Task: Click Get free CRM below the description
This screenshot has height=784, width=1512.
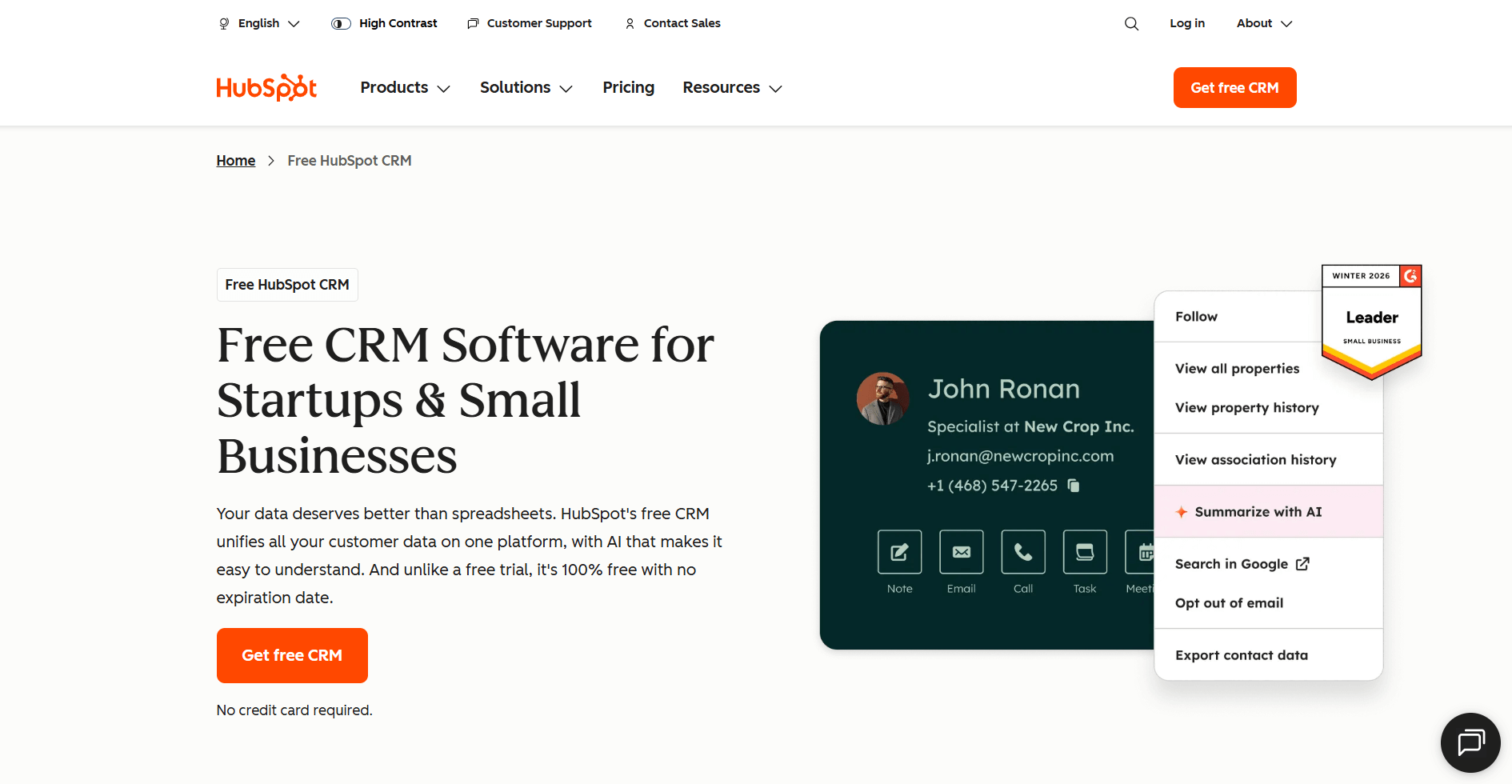Action: pos(292,655)
